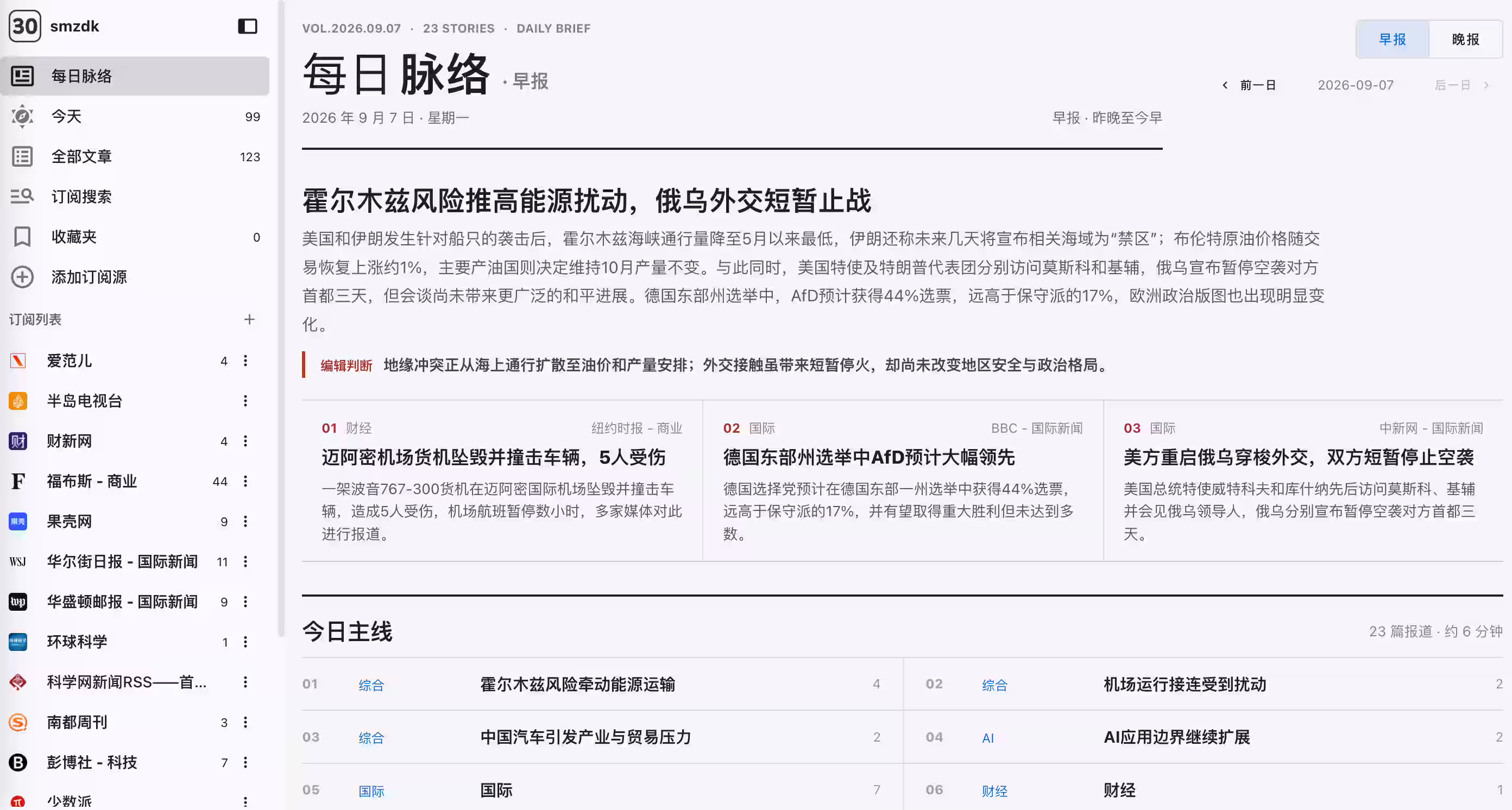Click the 科学网新闻RSS feed icon
The height and width of the screenshot is (810, 1512).
pyautogui.click(x=18, y=682)
